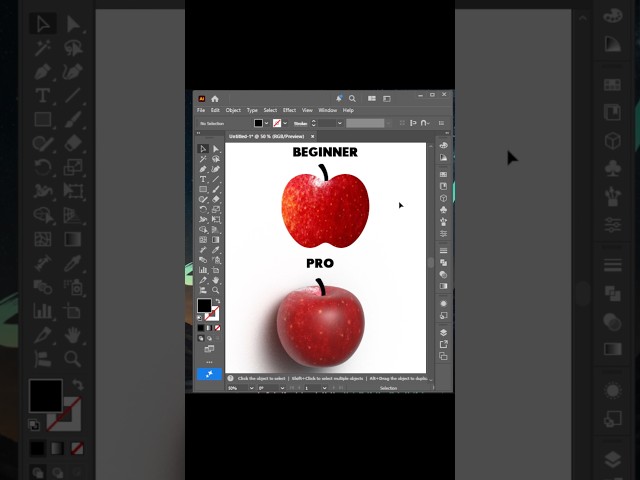640x480 pixels.
Task: Open the notifications bell
Action: tap(339, 98)
